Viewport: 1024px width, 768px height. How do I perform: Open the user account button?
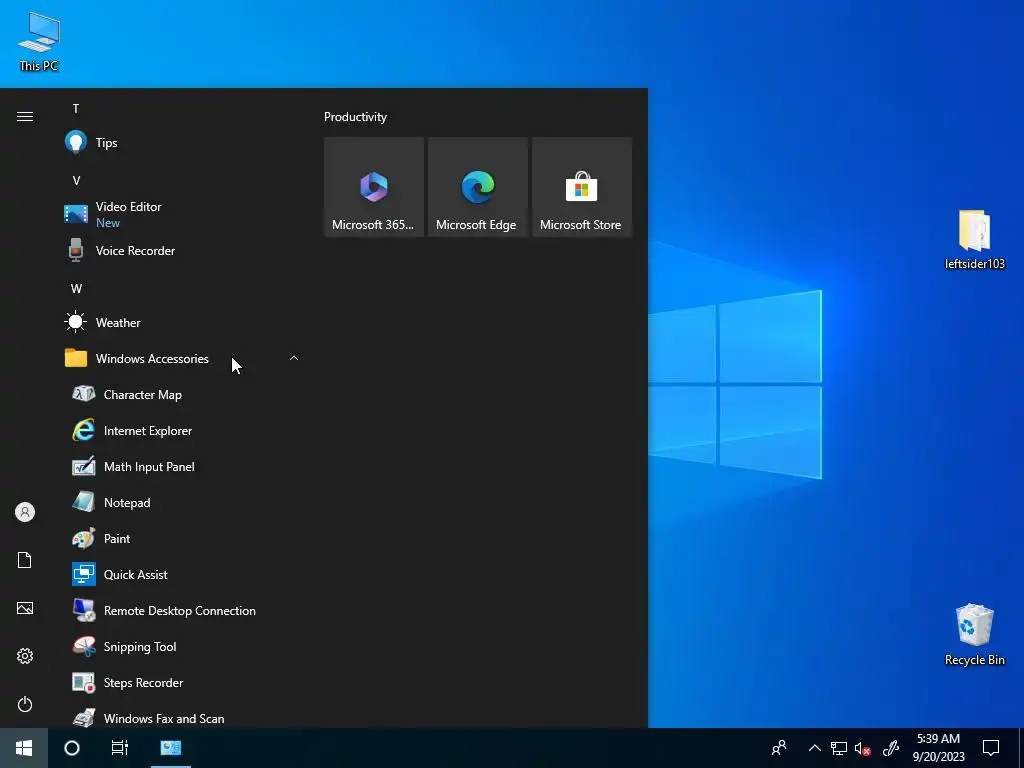click(25, 512)
